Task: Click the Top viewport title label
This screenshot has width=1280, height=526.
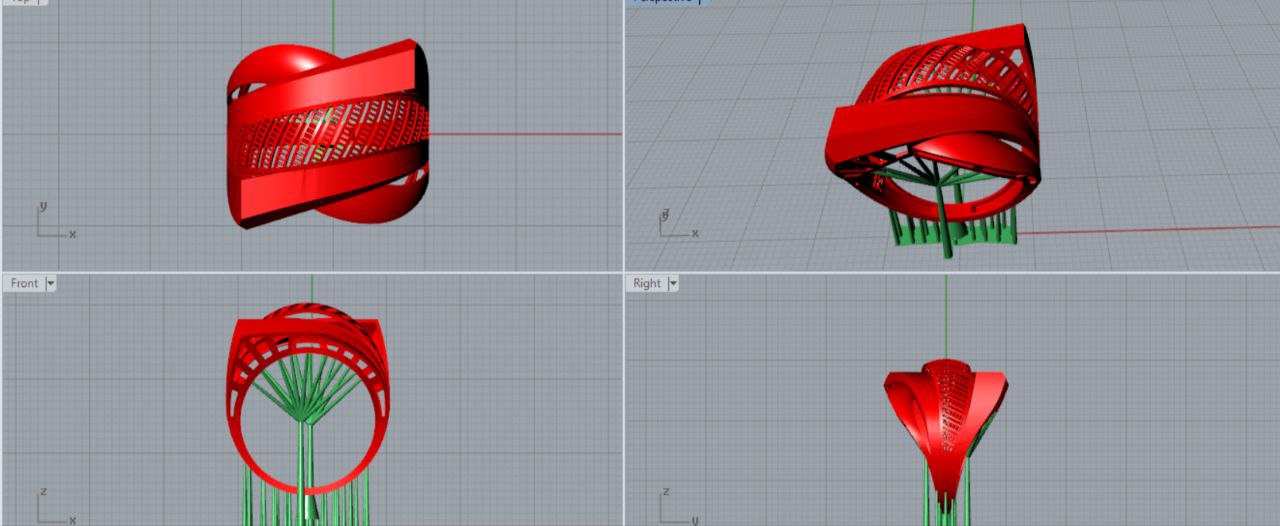Action: (x=22, y=2)
